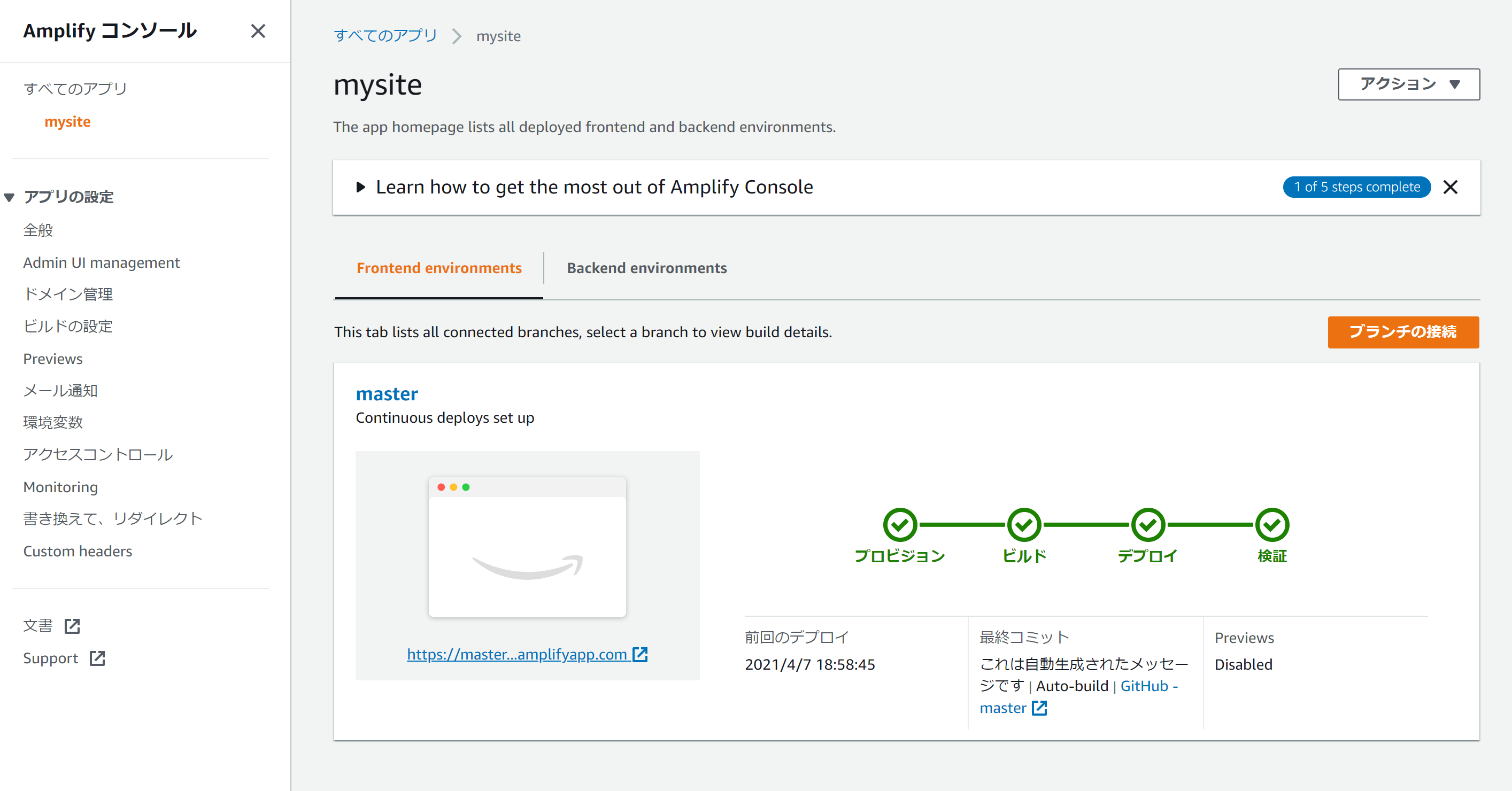This screenshot has height=791, width=1512.
Task: Click the プロビジョン step label
Action: point(900,556)
